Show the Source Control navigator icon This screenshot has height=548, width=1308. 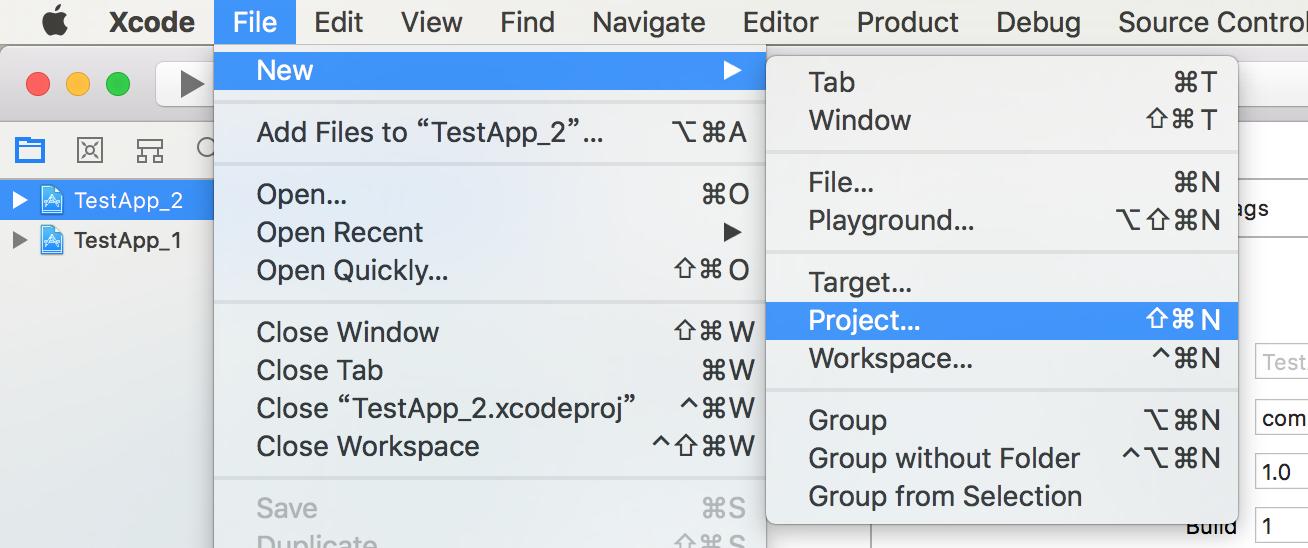(x=90, y=150)
